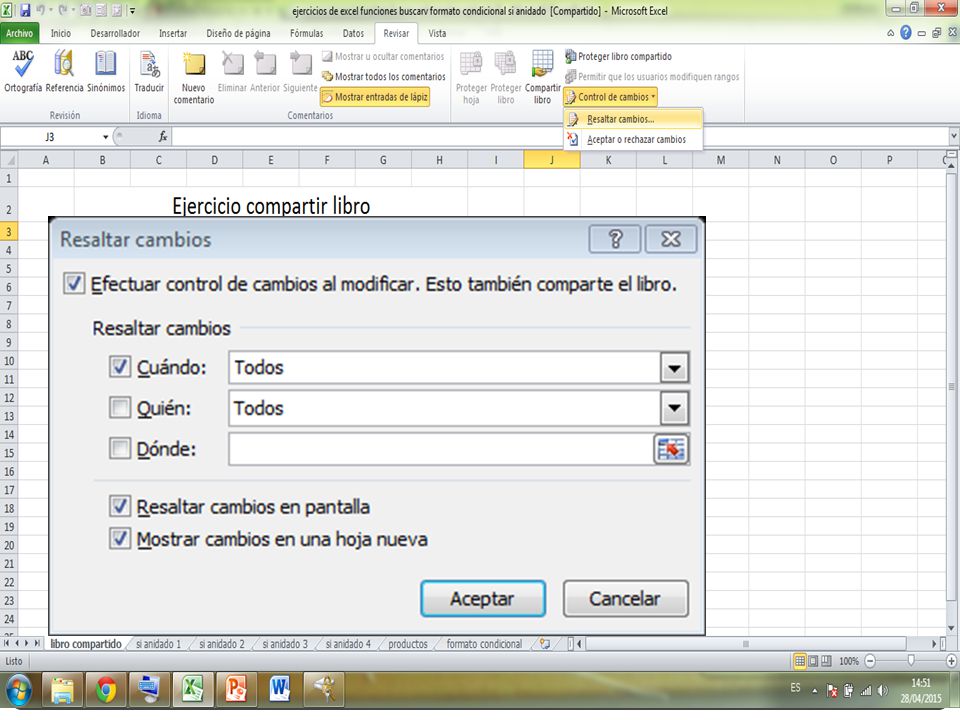
Task: Open the Archivo tab
Action: coord(20,33)
